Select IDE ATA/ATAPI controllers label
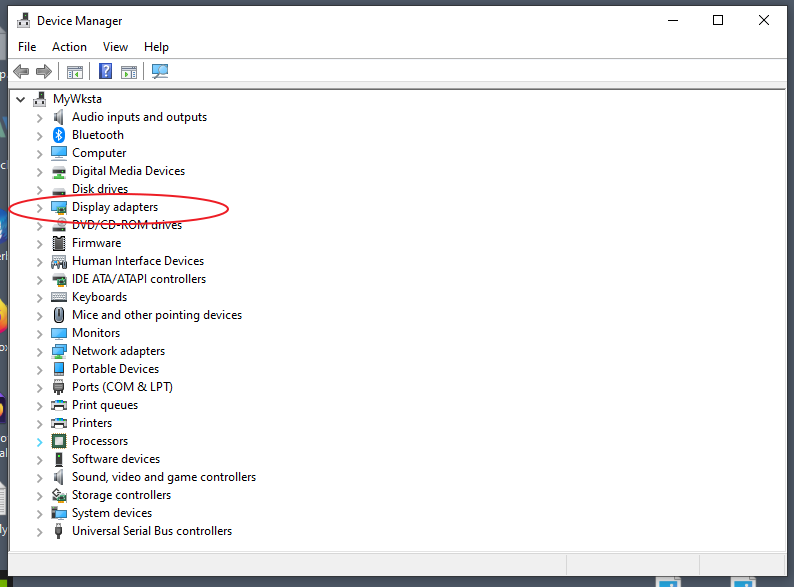Image resolution: width=794 pixels, height=587 pixels. click(x=139, y=279)
